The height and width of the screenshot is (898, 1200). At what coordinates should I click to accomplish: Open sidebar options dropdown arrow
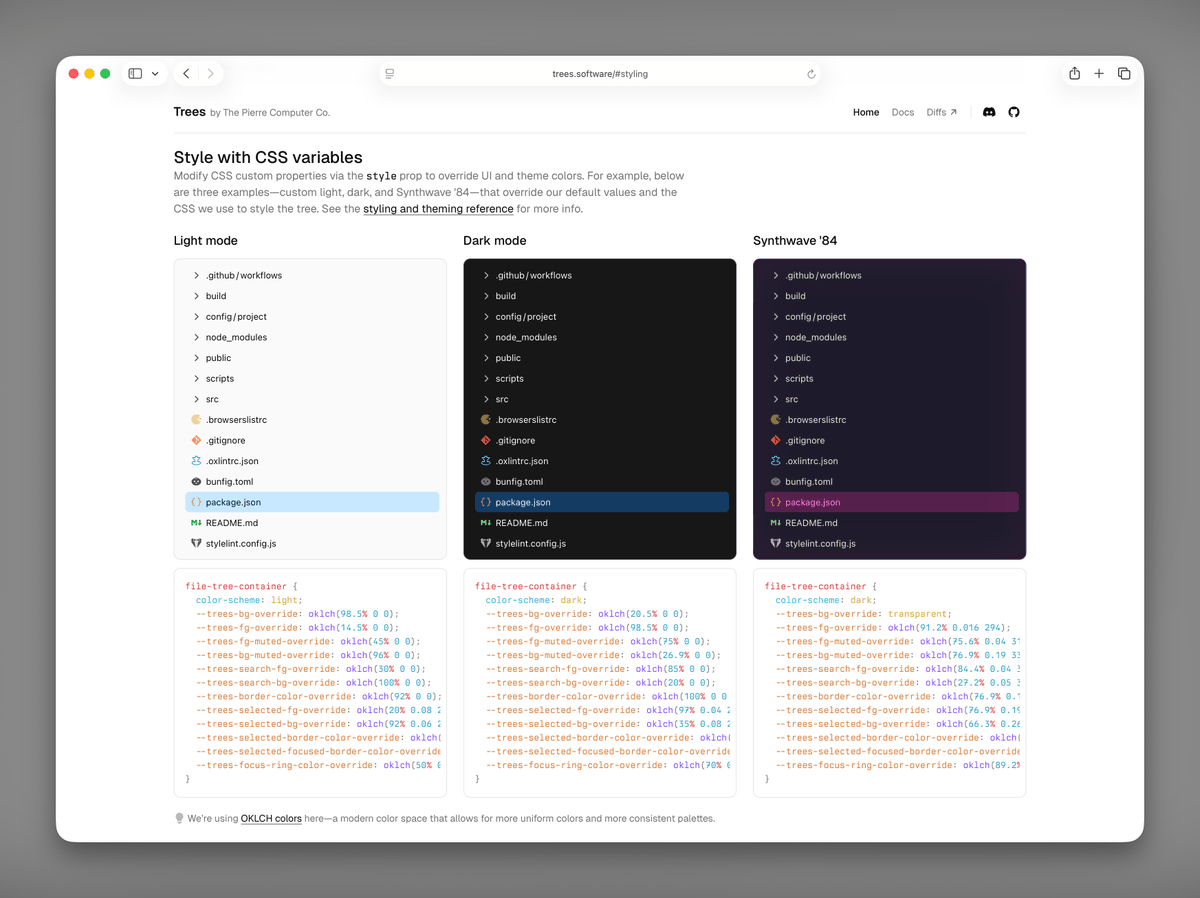coord(155,74)
